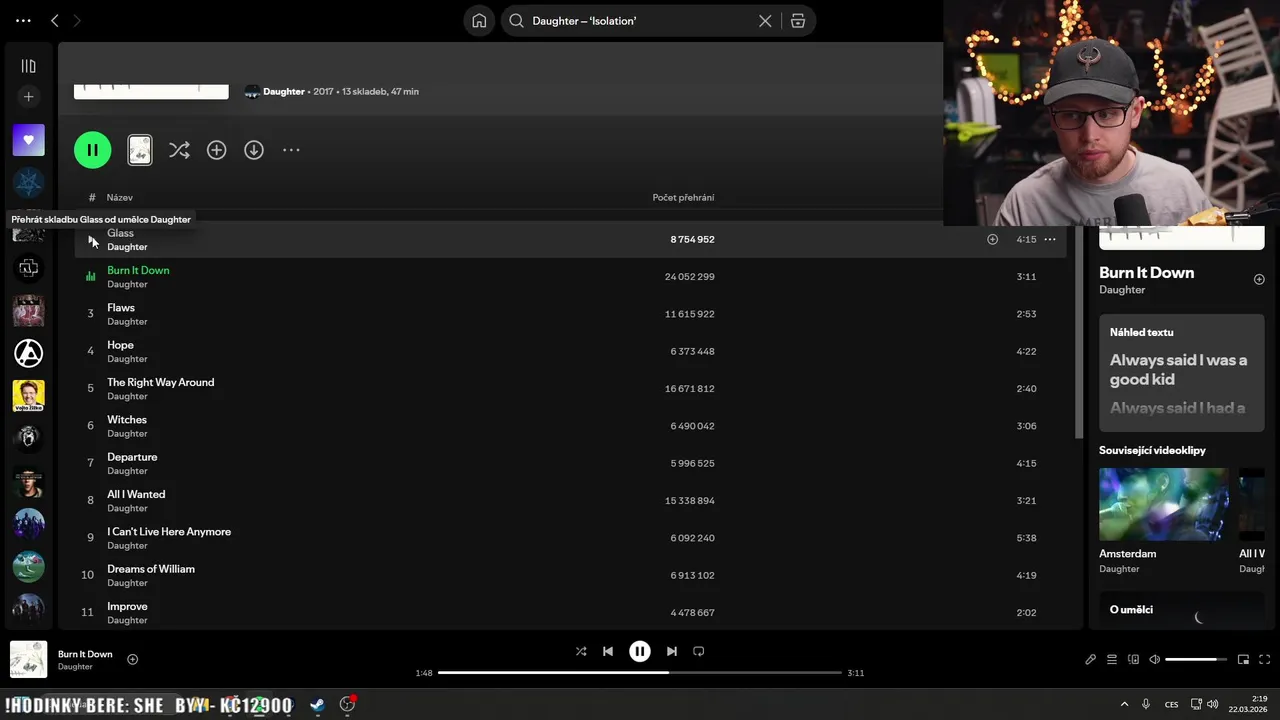Enter full screen mode
The height and width of the screenshot is (720, 1280).
(1265, 660)
